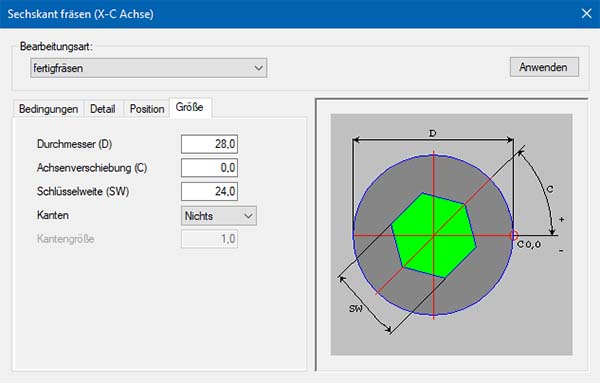Click the C angle label in diagram
600x383 pixels.
549,189
